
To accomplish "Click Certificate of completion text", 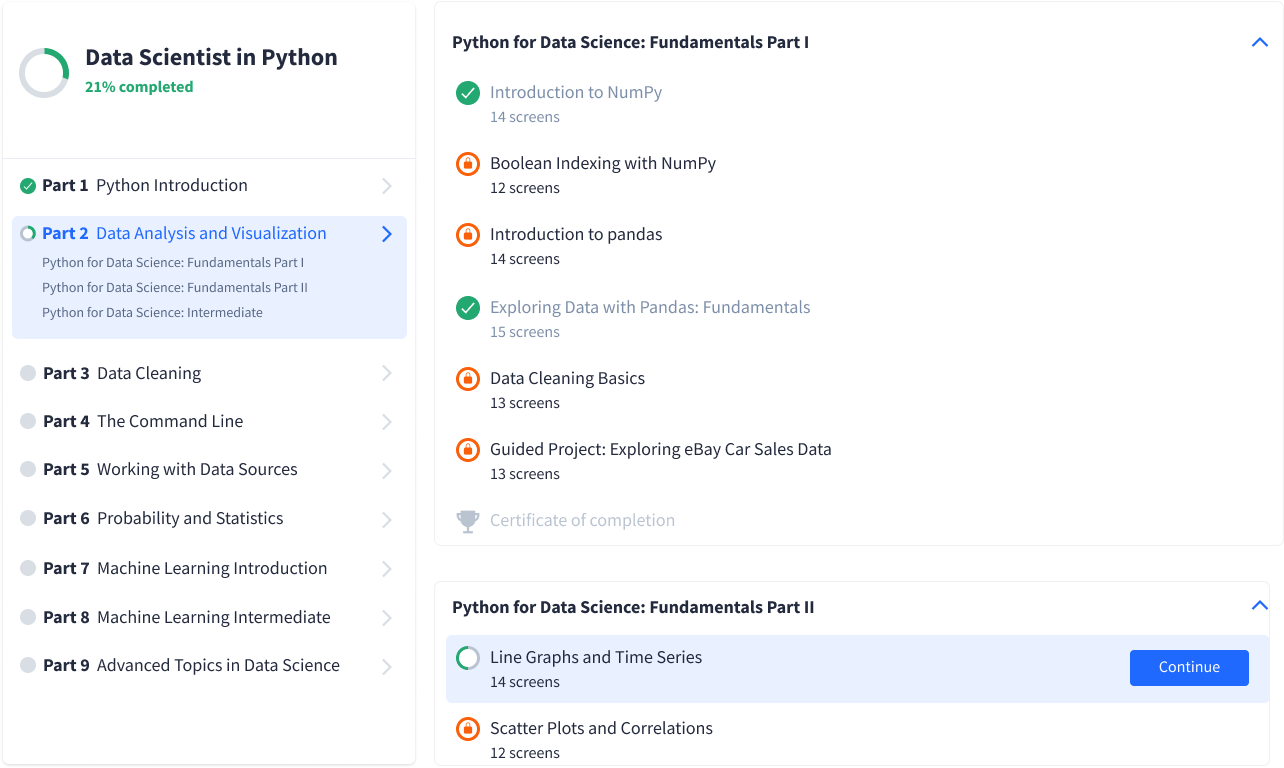I will [x=582, y=521].
